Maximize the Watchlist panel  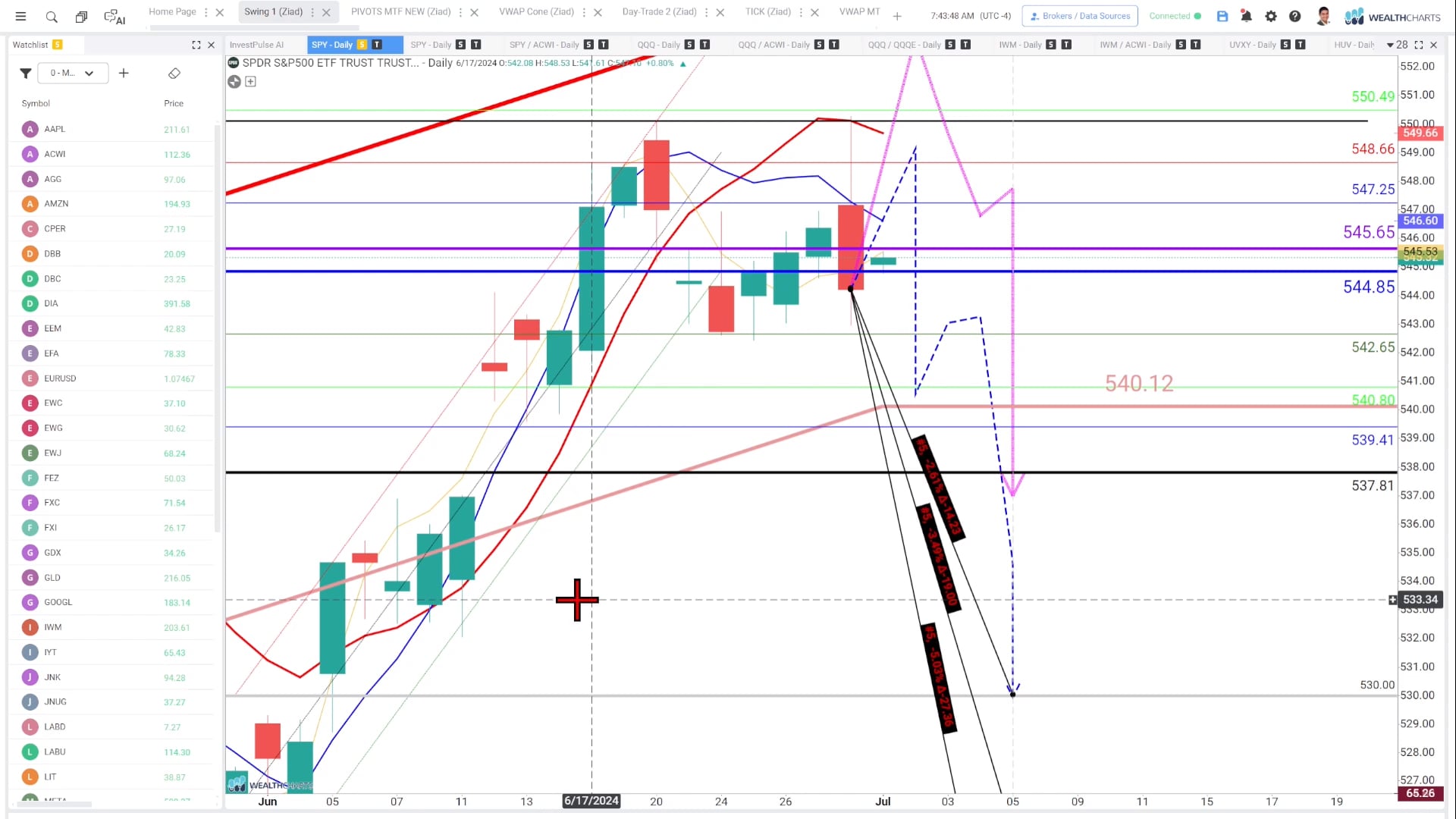click(x=196, y=45)
